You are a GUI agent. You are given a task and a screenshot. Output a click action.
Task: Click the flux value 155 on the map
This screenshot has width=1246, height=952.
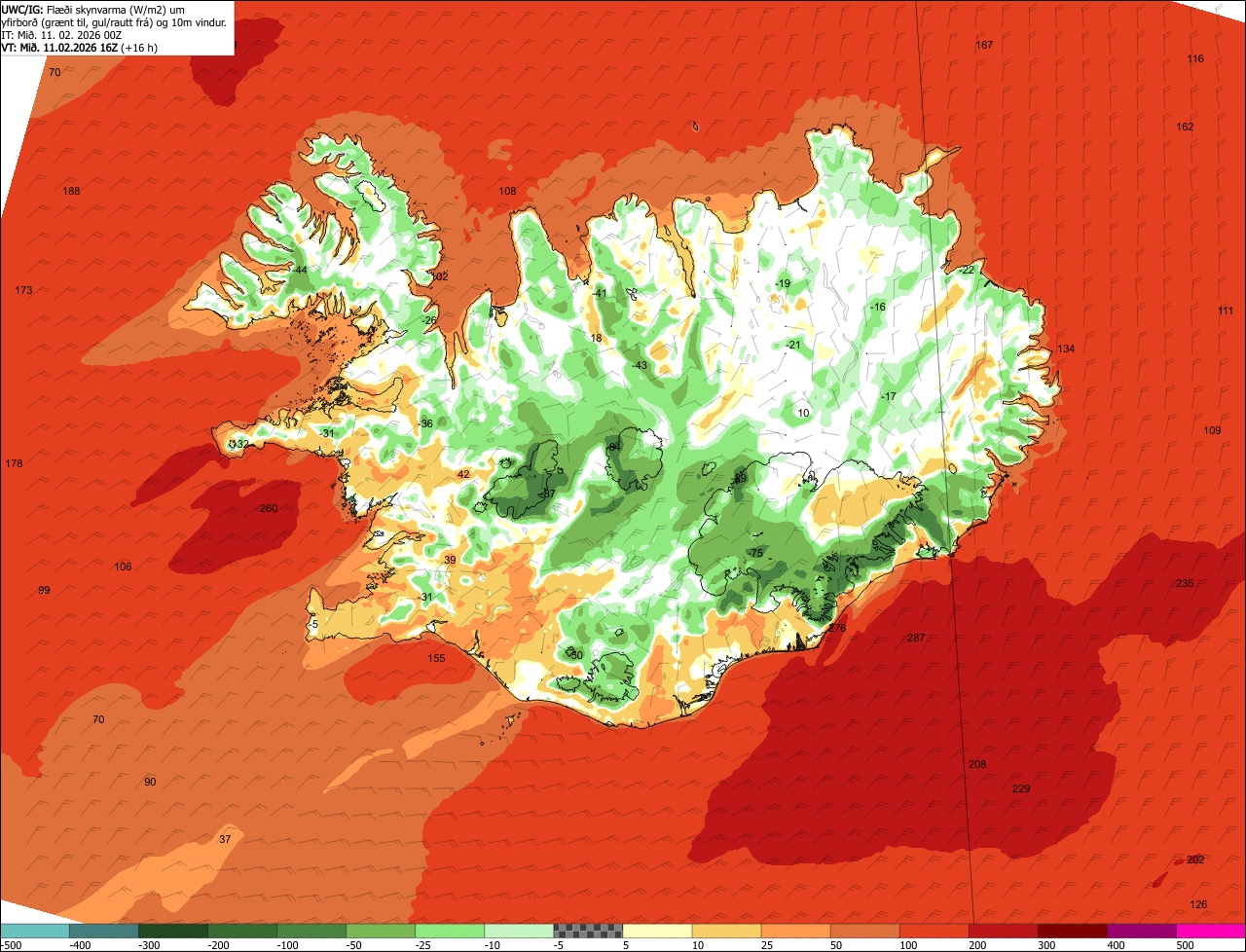436,659
